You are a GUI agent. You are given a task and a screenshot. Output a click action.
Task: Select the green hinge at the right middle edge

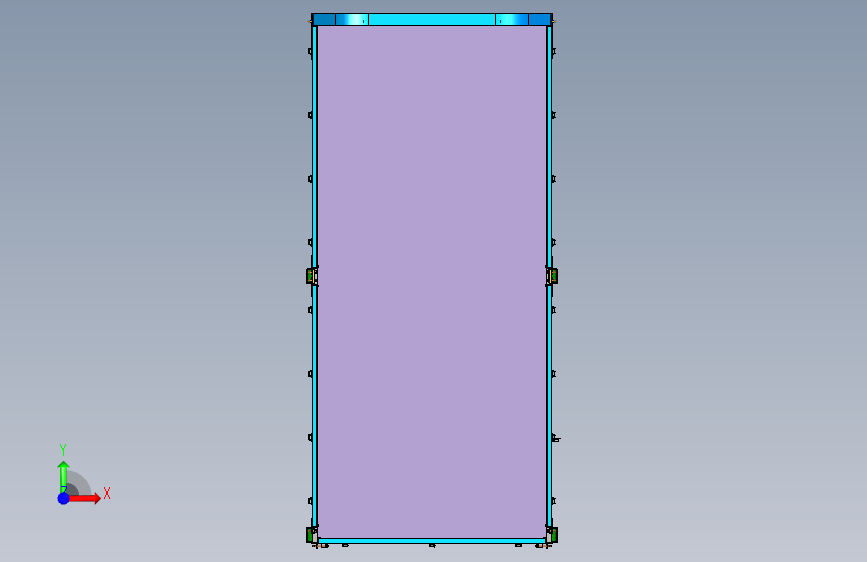click(552, 275)
